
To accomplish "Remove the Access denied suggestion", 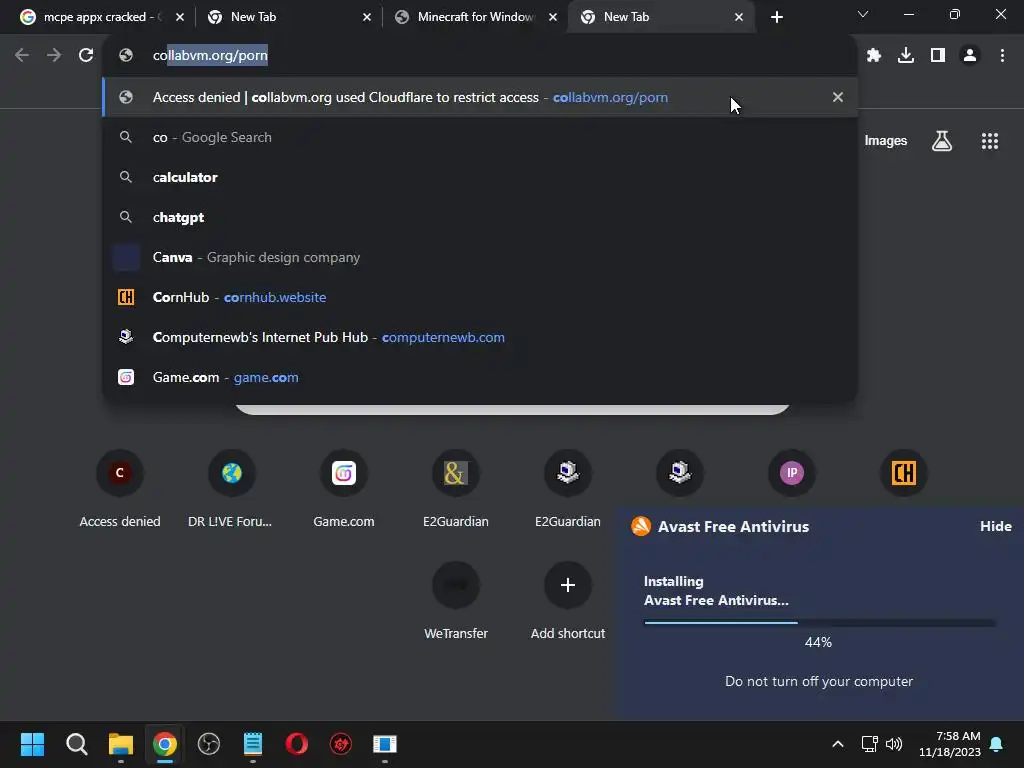I will pyautogui.click(x=838, y=97).
